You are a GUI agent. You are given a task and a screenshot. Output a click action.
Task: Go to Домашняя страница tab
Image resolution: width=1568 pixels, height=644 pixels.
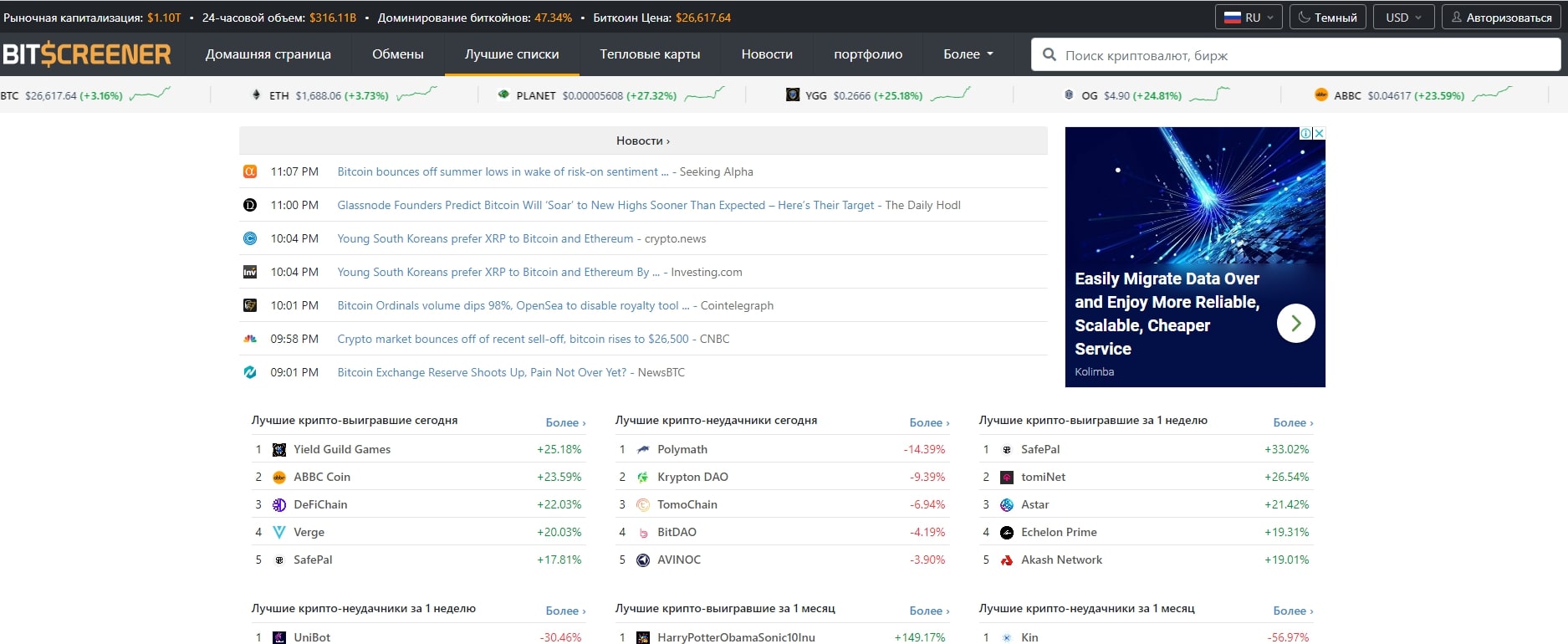[x=268, y=54]
